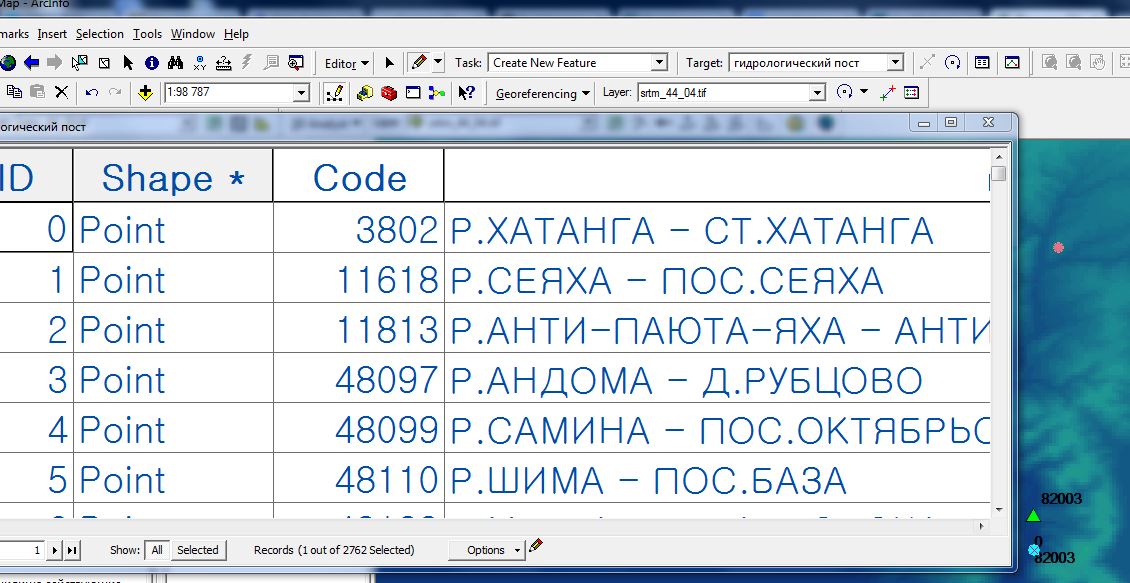Select the Select Features tool

click(x=79, y=63)
